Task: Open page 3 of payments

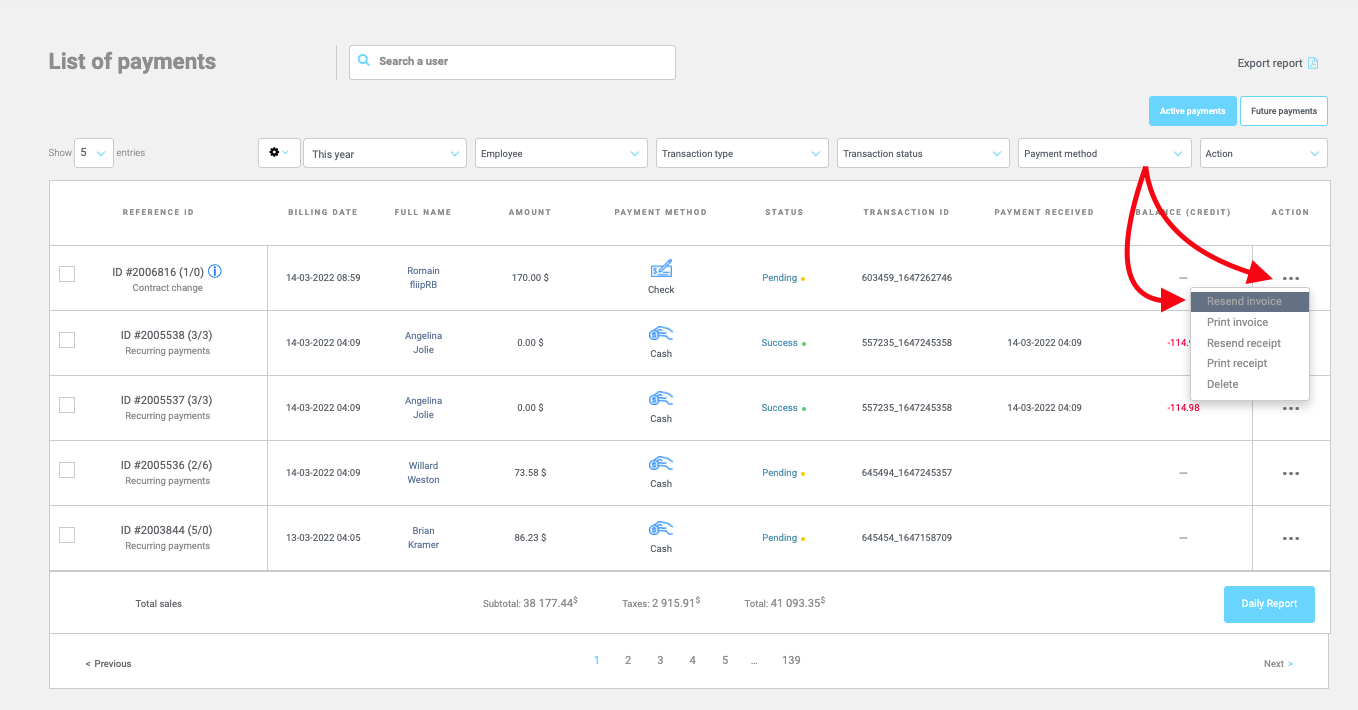Action: [x=660, y=660]
